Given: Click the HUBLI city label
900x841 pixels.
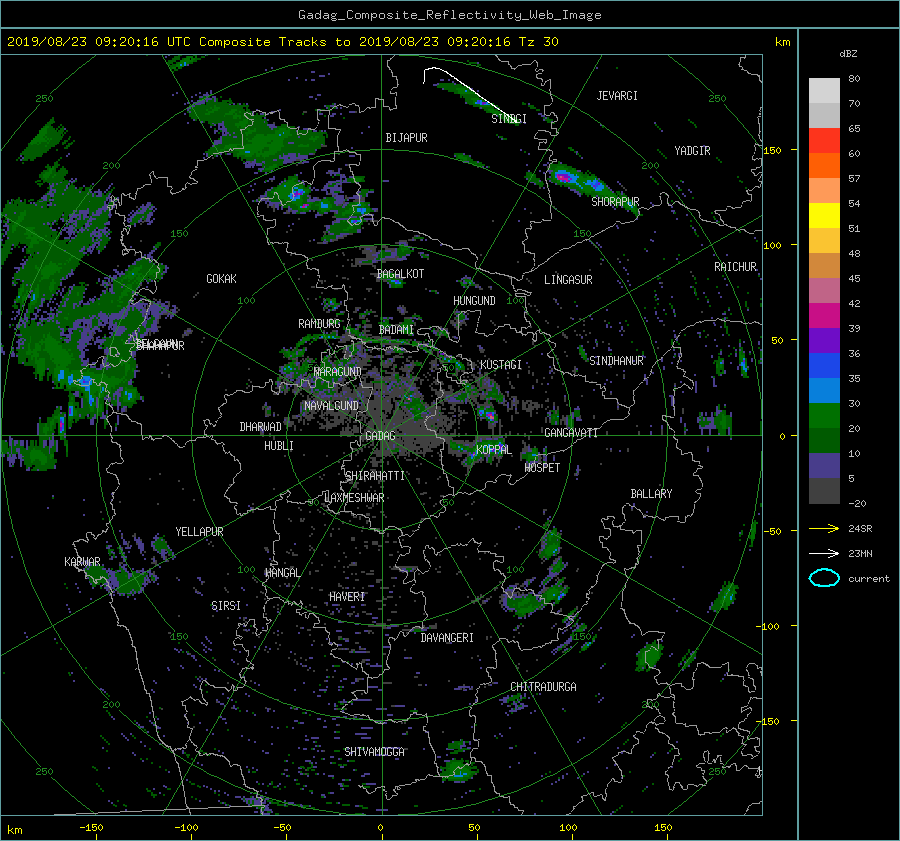Looking at the screenshot, I should (x=278, y=446).
